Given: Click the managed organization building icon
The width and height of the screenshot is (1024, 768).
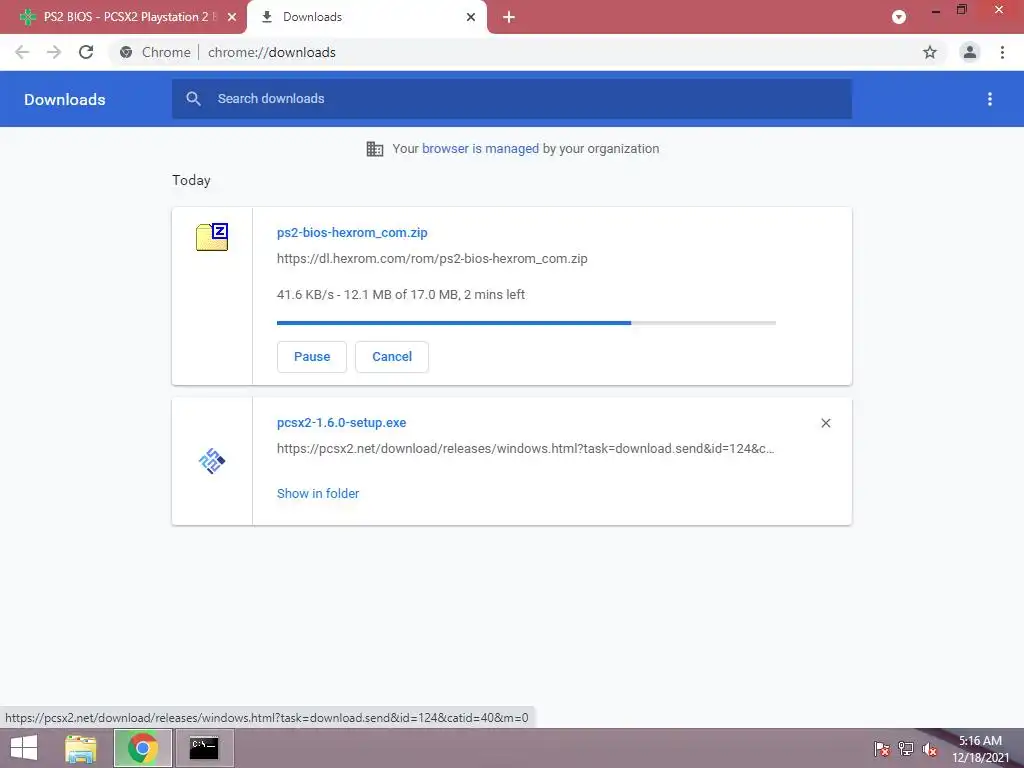Looking at the screenshot, I should pos(375,149).
